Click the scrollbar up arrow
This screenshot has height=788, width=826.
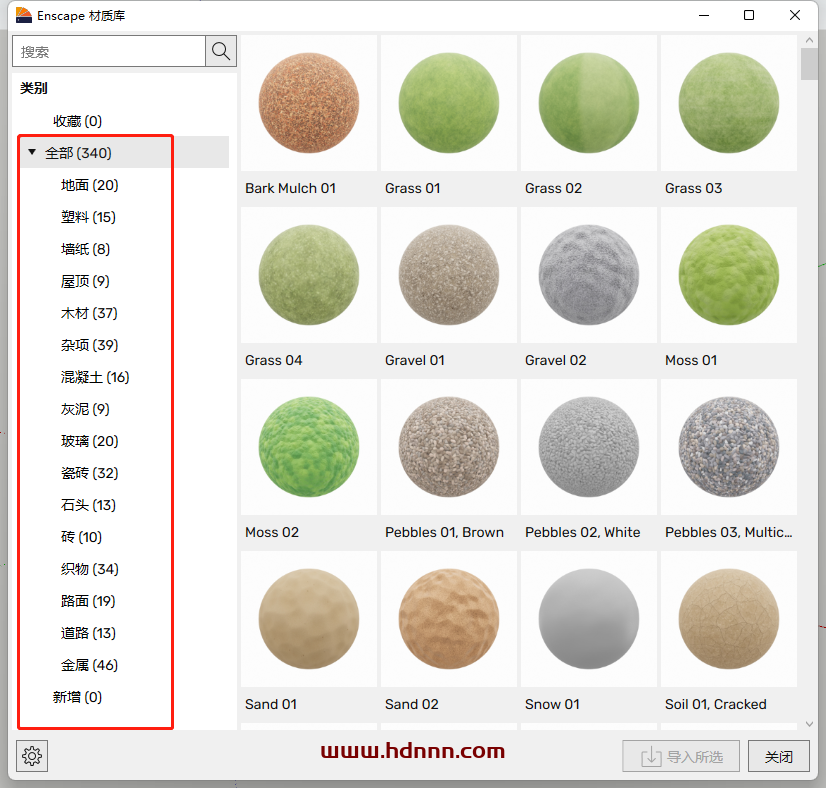(809, 40)
